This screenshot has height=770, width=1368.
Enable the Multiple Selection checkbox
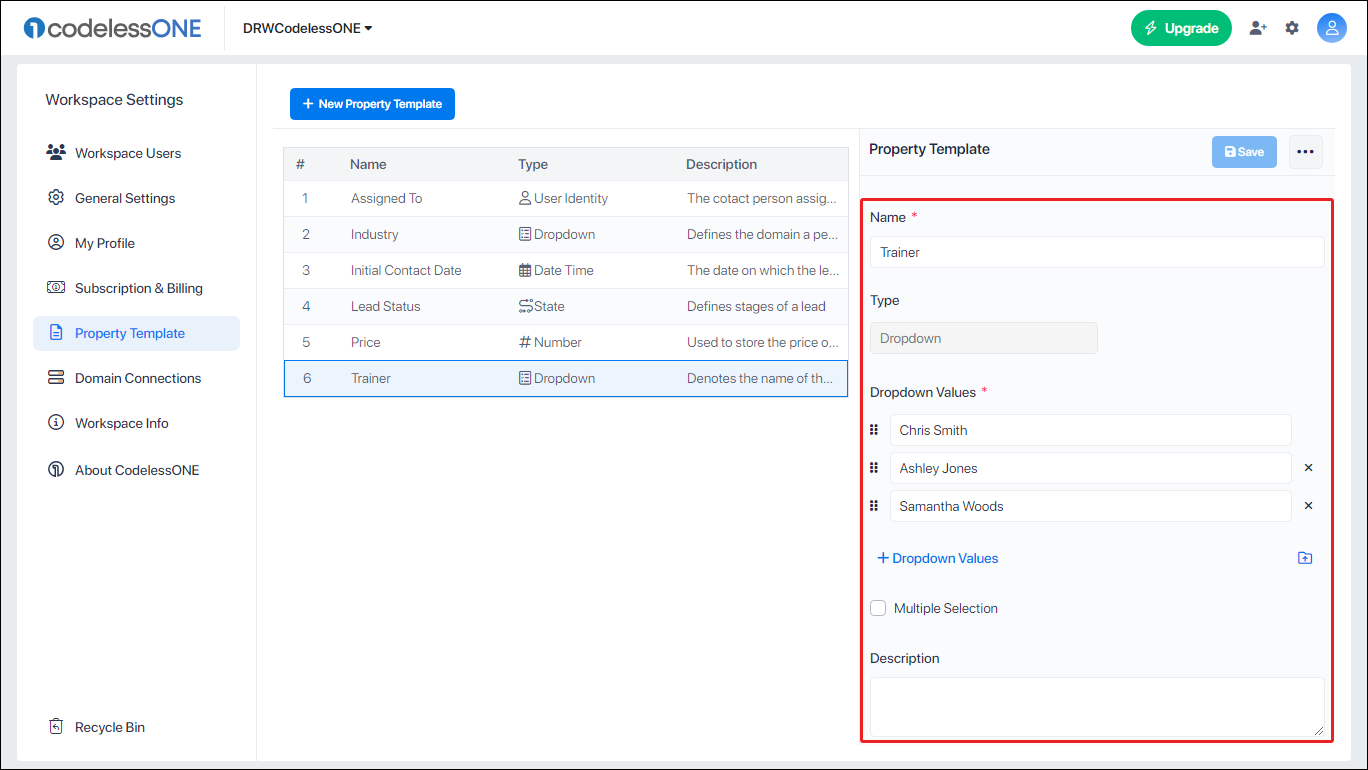(878, 608)
